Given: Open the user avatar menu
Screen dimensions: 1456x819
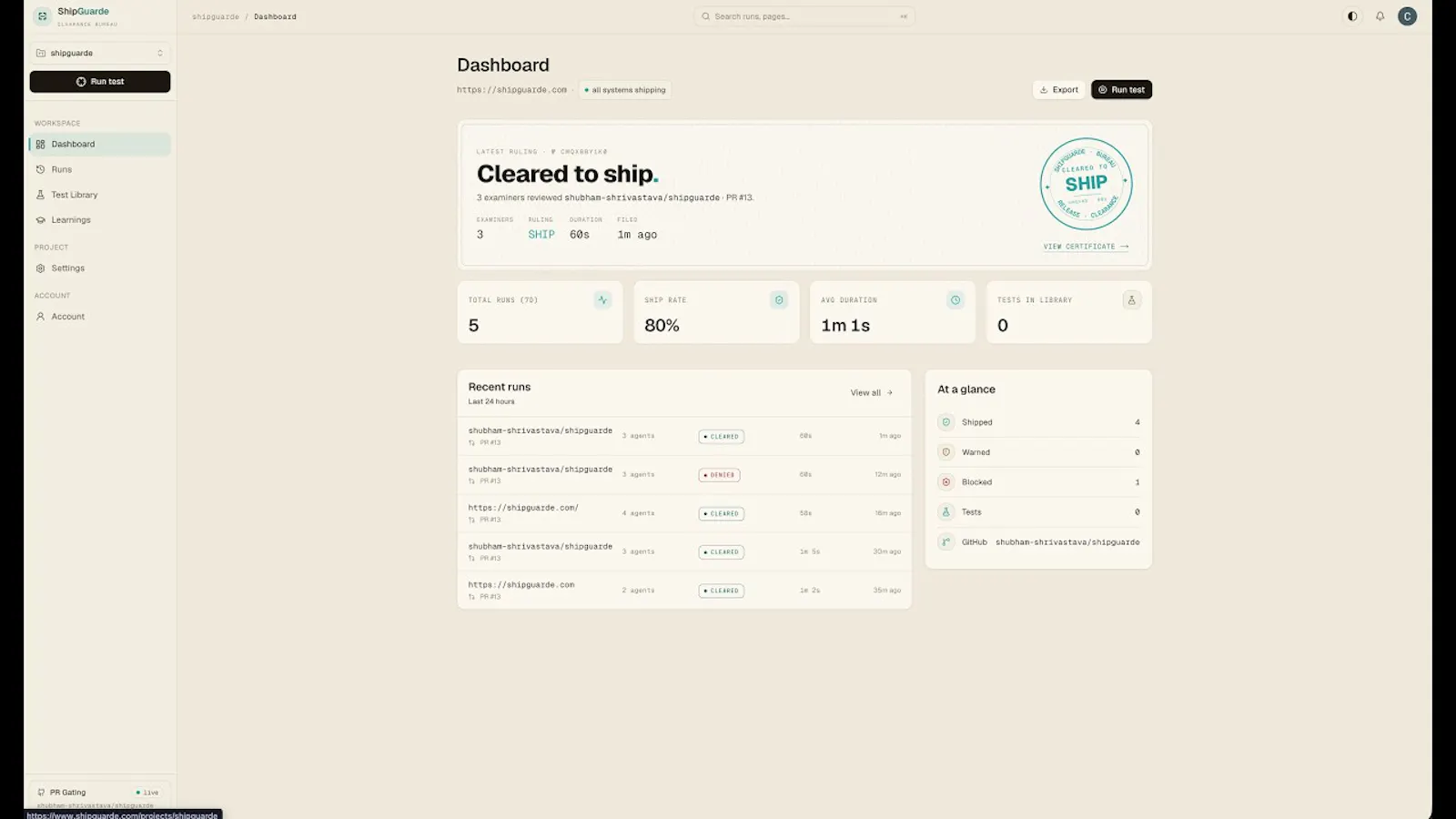Looking at the screenshot, I should [1407, 16].
